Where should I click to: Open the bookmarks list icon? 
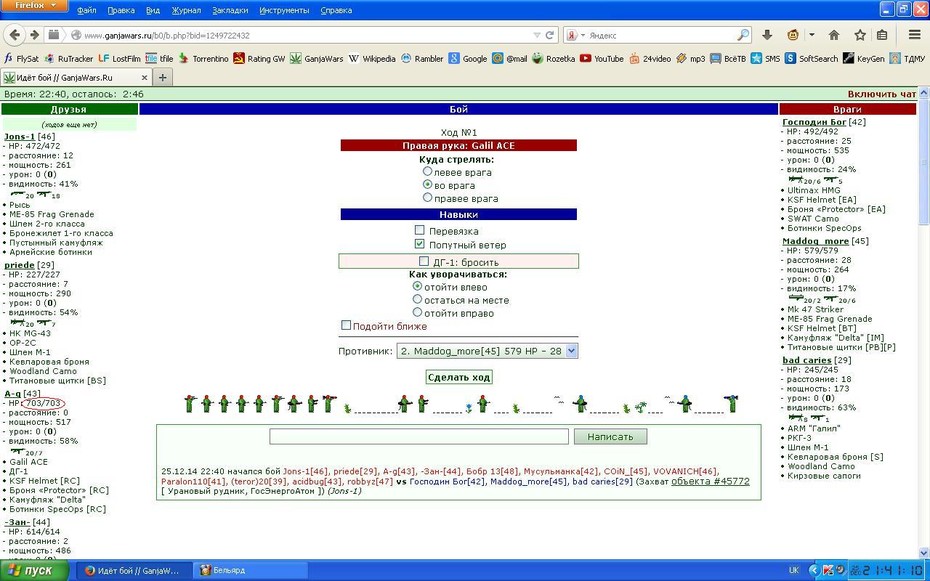click(x=882, y=35)
